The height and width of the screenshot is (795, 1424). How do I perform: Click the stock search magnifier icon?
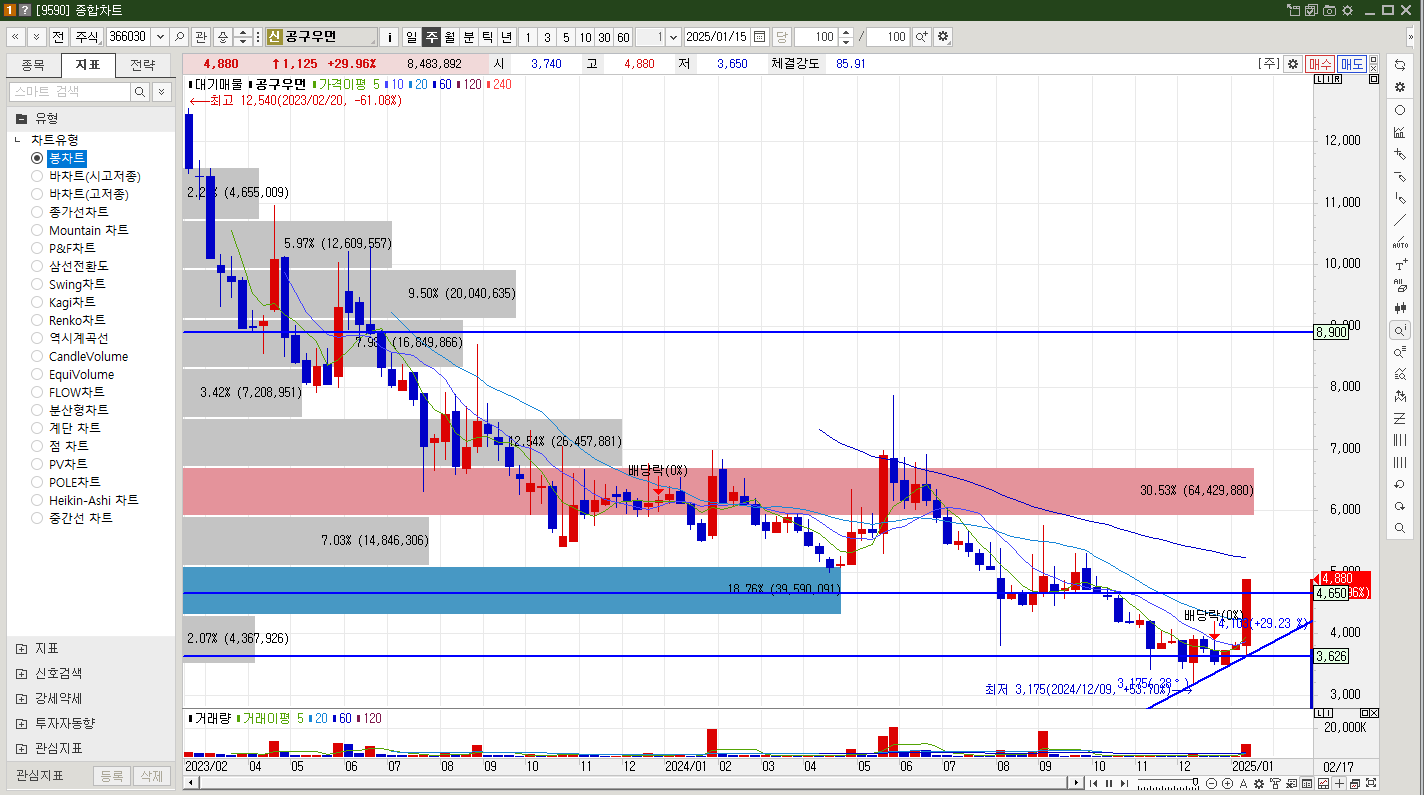pos(179,37)
